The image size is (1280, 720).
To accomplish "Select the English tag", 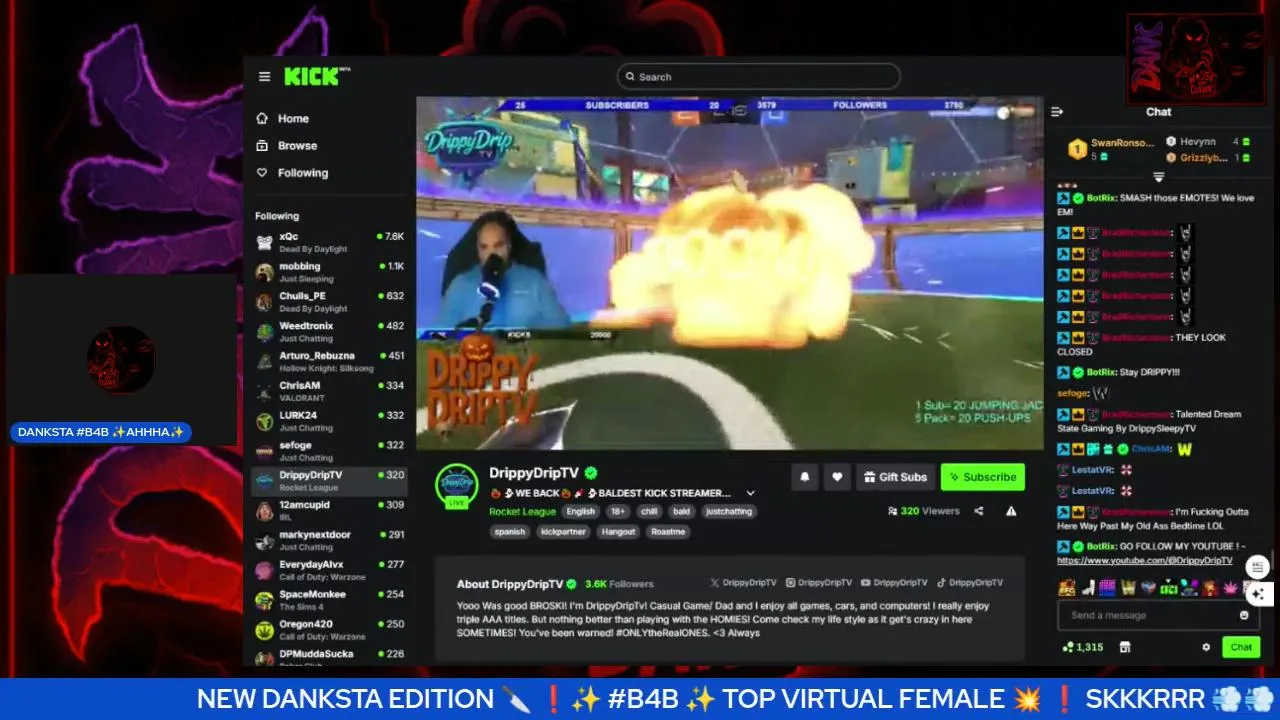I will point(580,511).
